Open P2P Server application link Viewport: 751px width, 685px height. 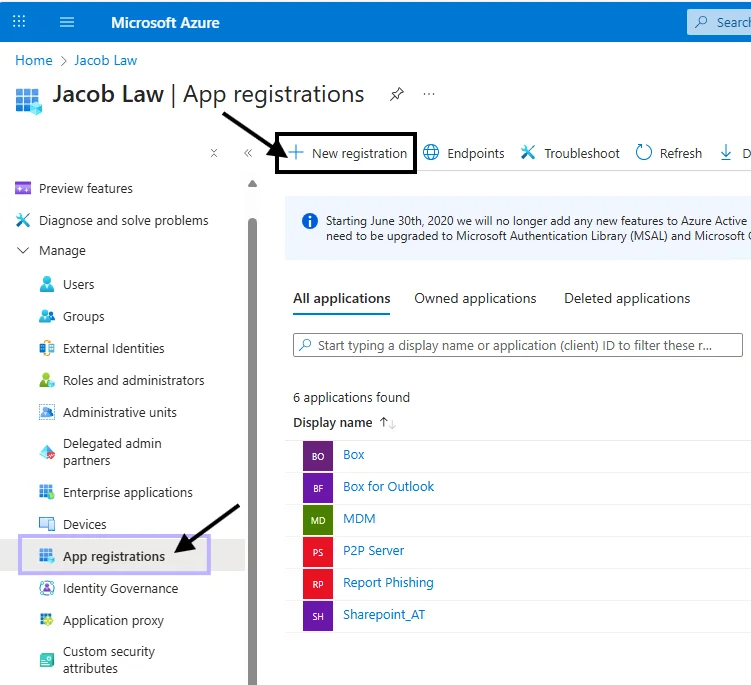click(373, 551)
